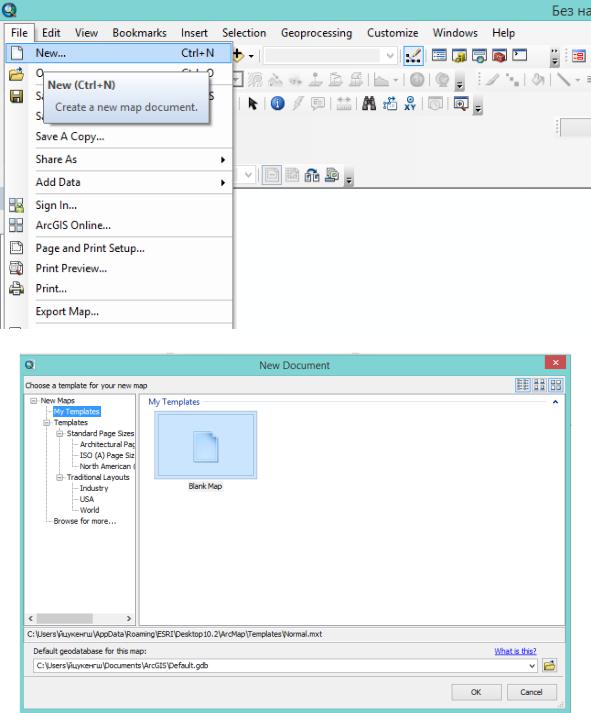The image size is (591, 713).
Task: Open the Create Viewer Window icon
Action: (x=461, y=104)
